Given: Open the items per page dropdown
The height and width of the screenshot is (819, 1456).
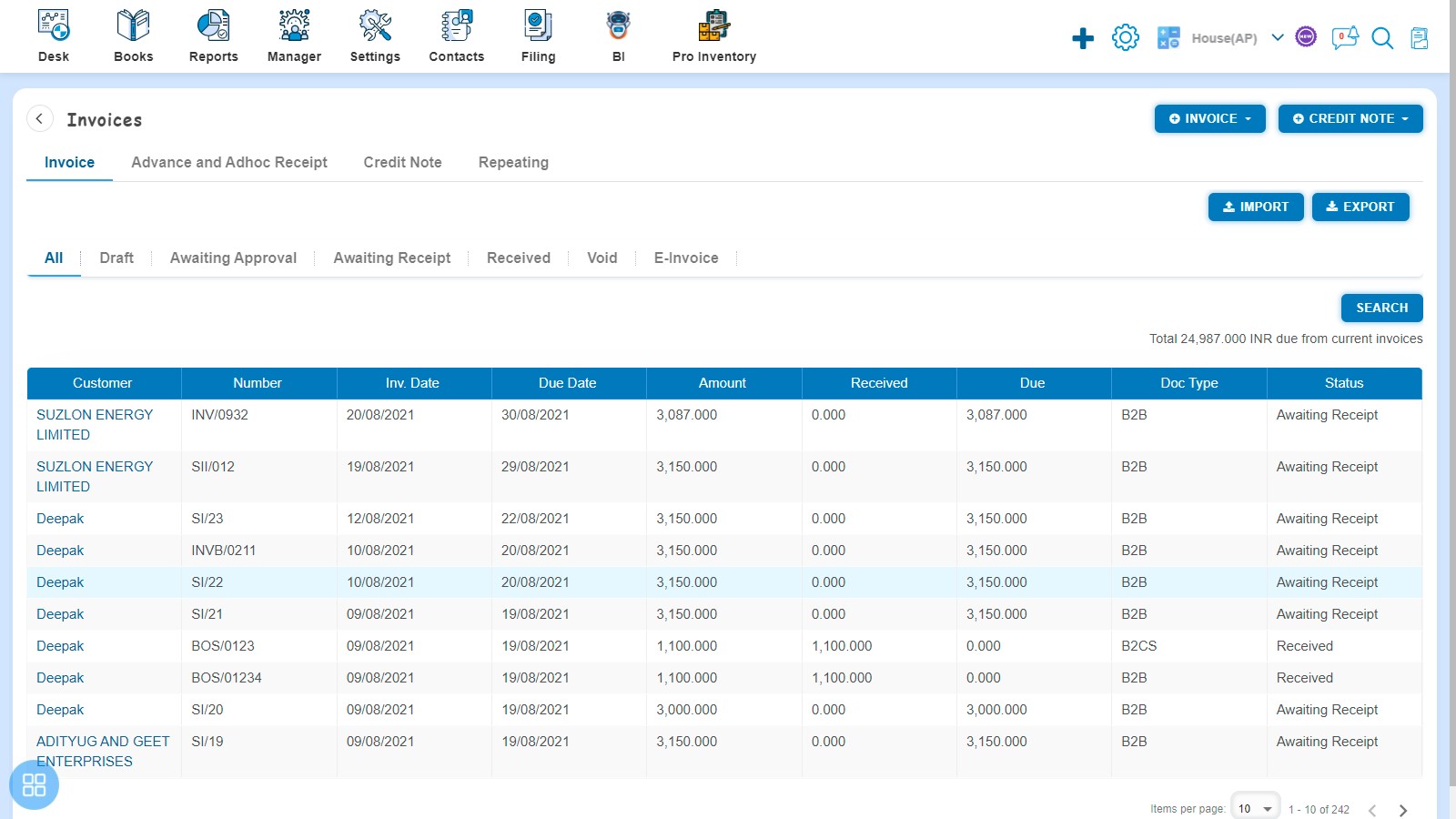Looking at the screenshot, I should pos(1256,808).
